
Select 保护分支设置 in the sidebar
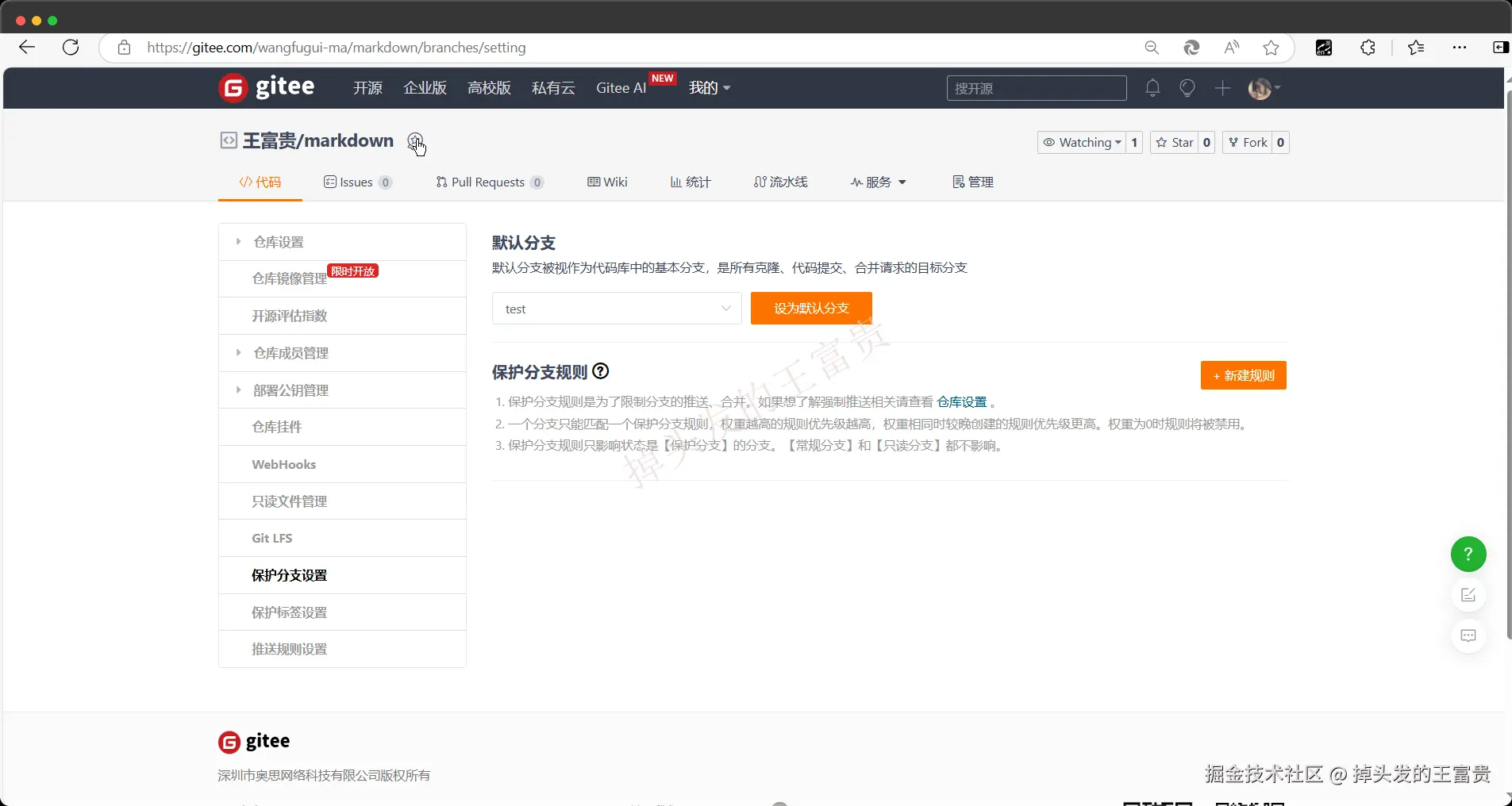point(342,575)
